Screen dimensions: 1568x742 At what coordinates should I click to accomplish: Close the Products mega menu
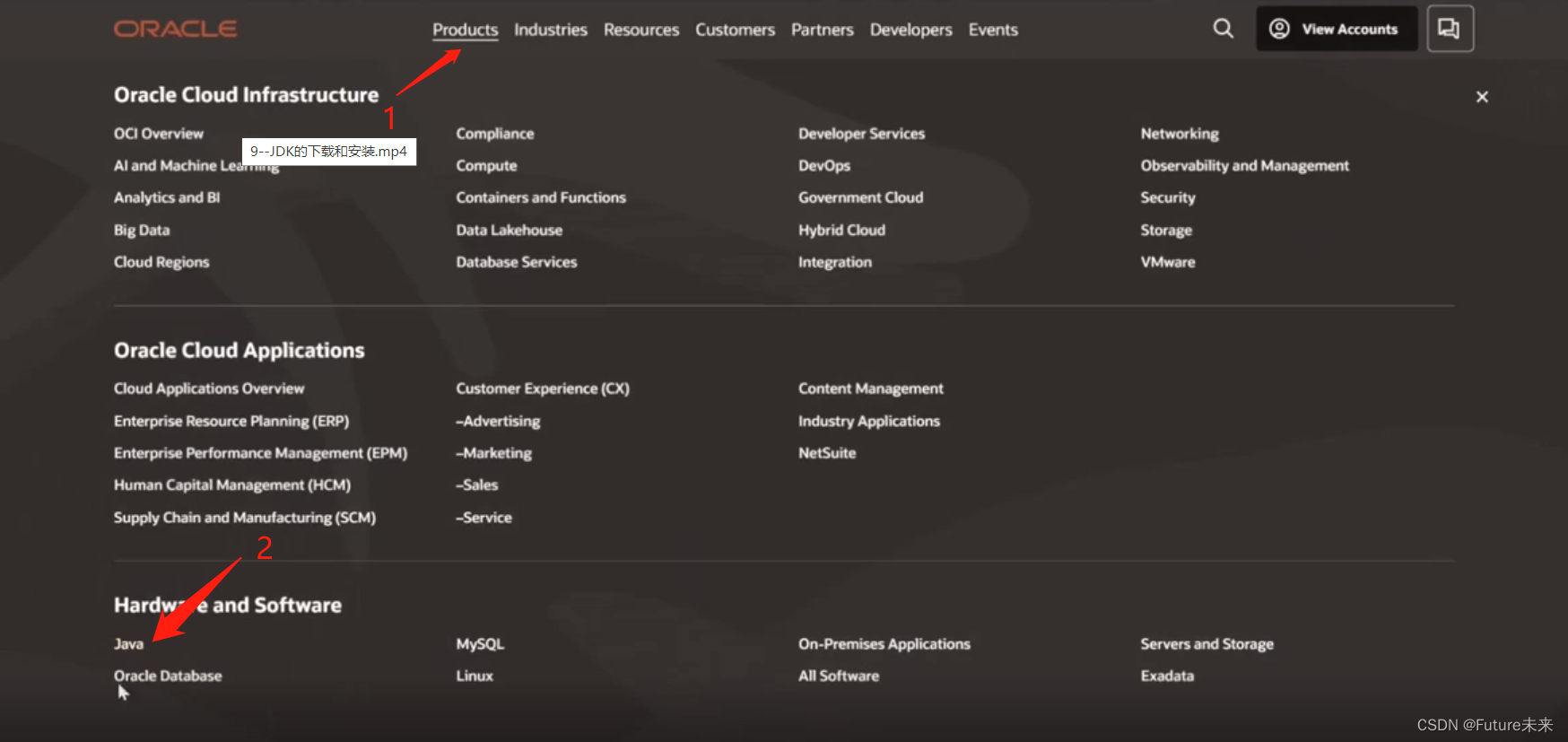1482,97
